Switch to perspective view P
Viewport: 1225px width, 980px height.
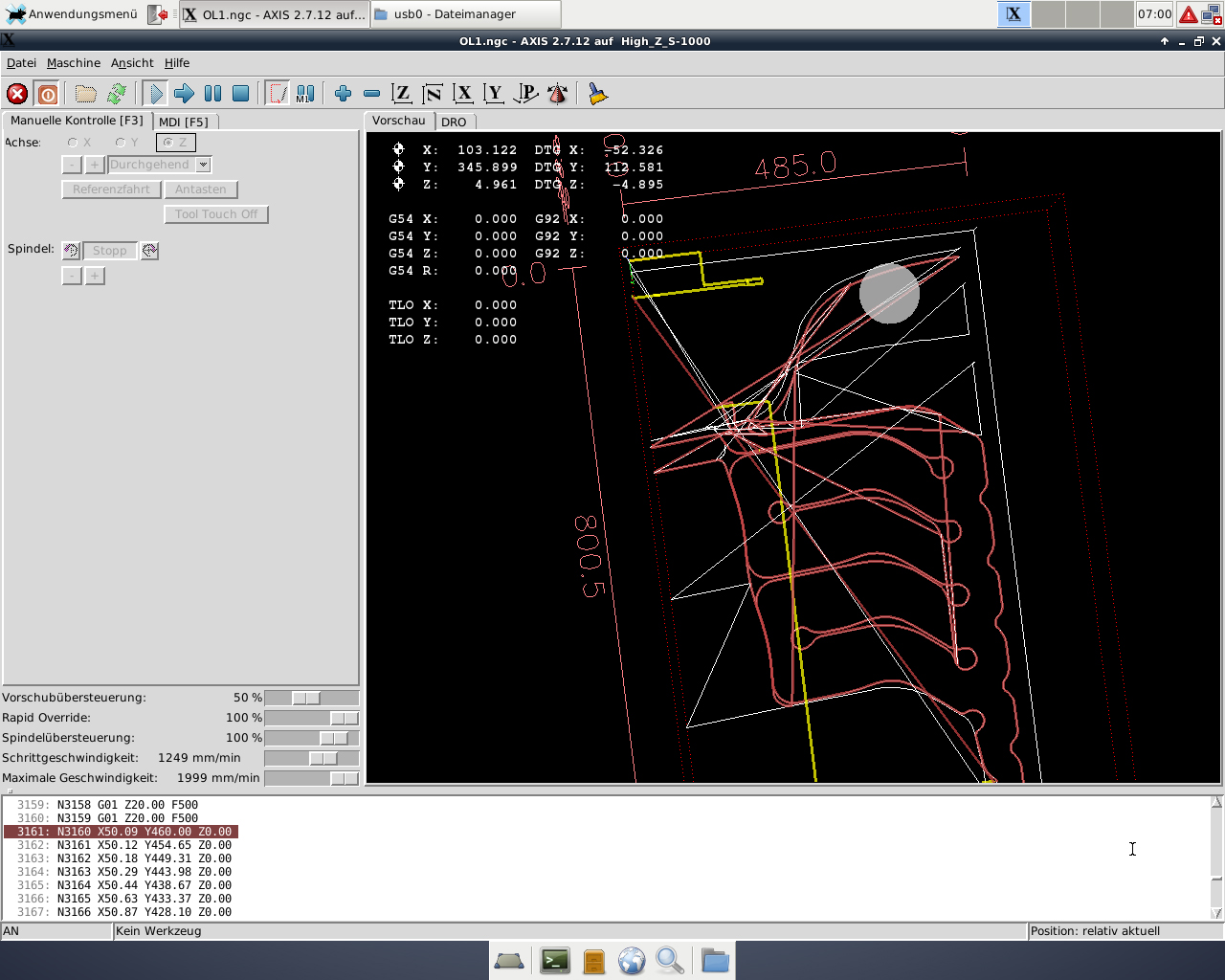[x=525, y=94]
